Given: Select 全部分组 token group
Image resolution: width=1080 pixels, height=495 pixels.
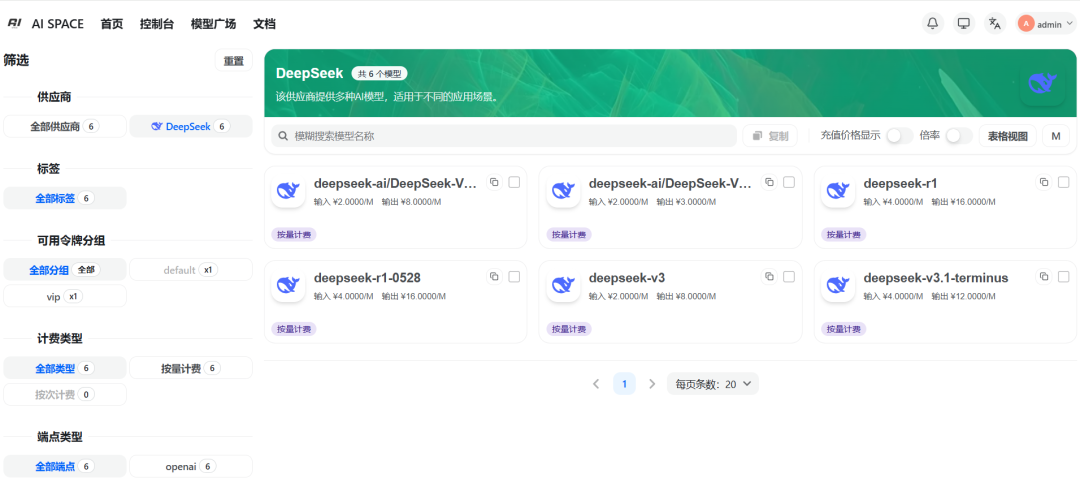Looking at the screenshot, I should point(65,270).
